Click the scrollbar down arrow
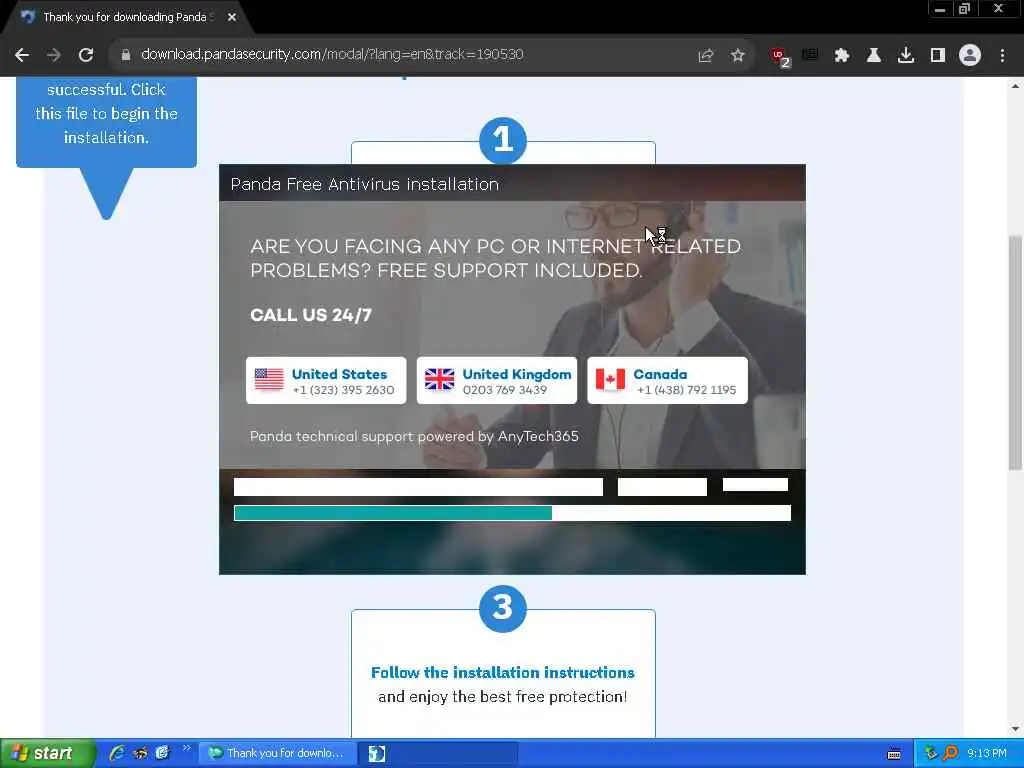This screenshot has width=1024, height=768. 1015,729
